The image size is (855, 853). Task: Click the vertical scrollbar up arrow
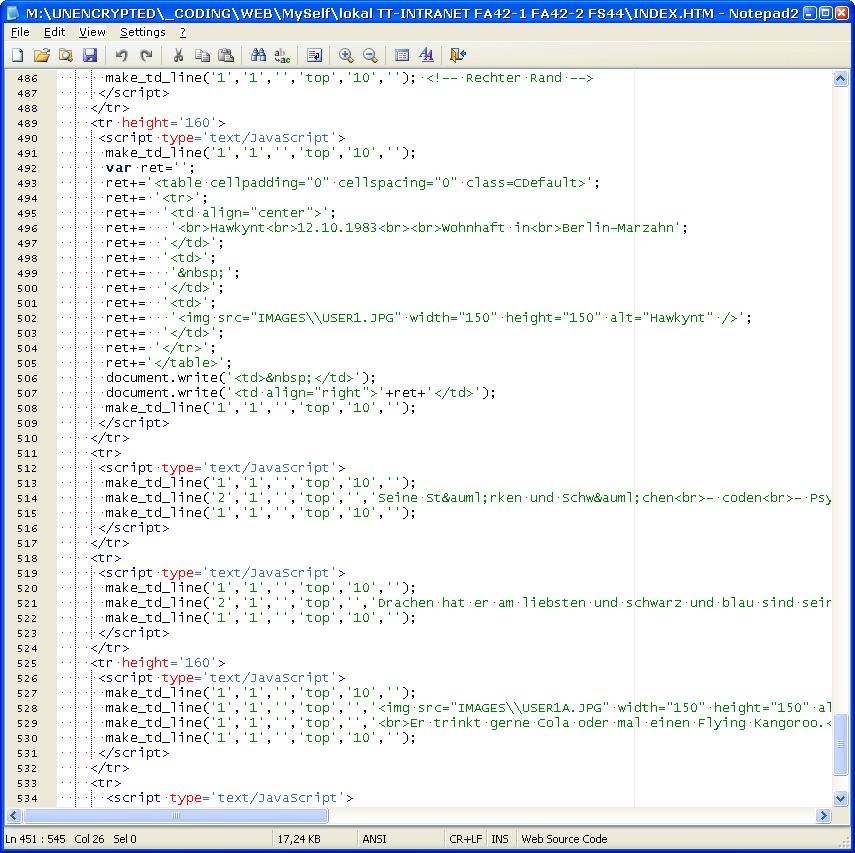[x=840, y=79]
